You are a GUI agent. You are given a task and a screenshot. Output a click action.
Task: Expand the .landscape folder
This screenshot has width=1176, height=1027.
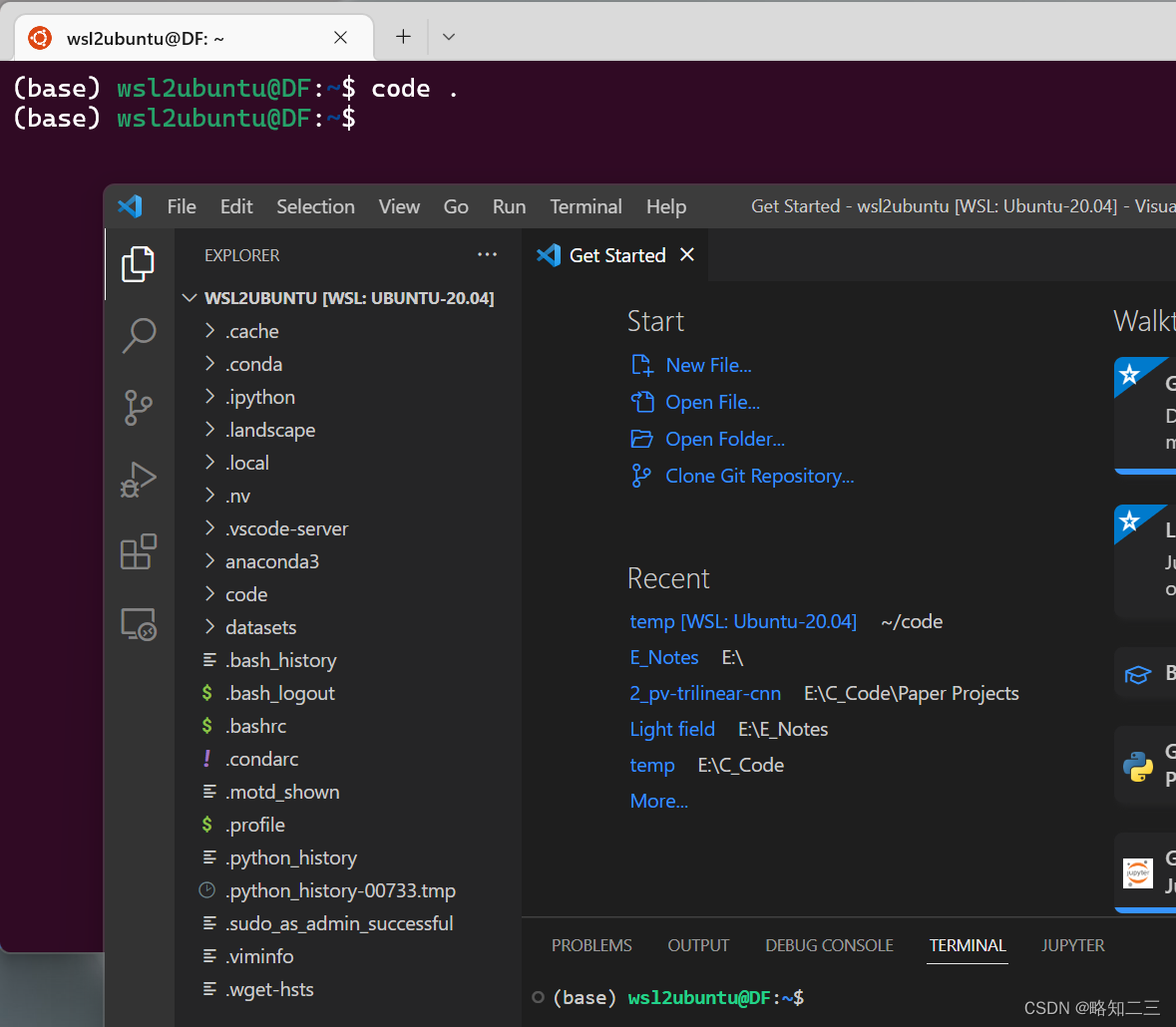[x=210, y=430]
